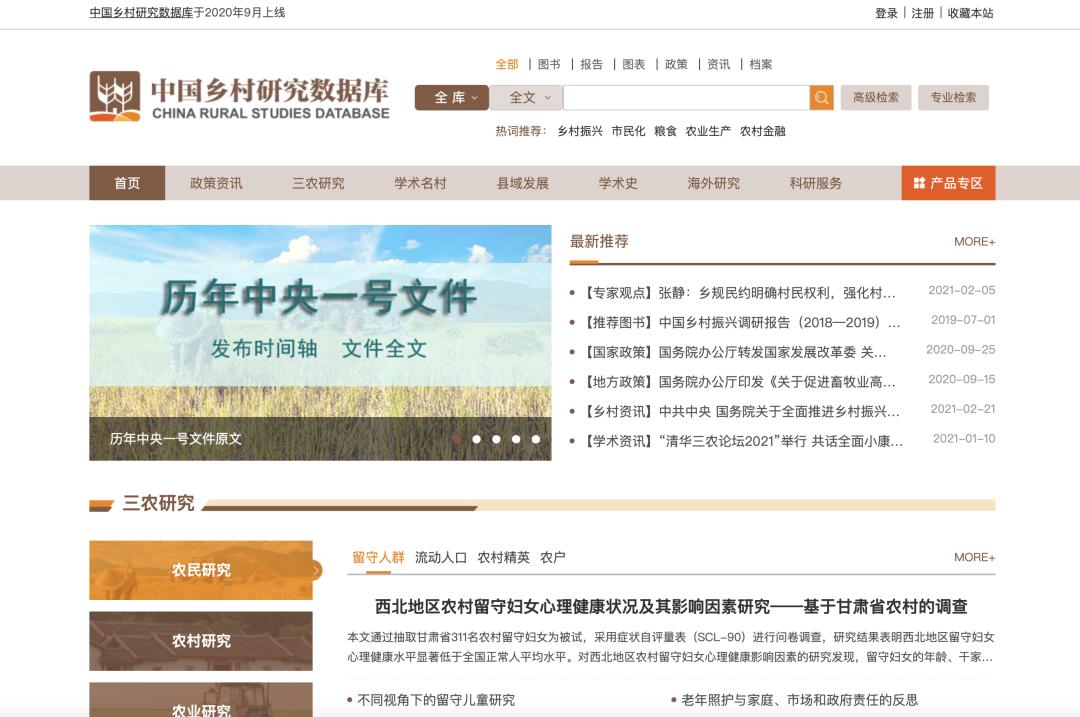The width and height of the screenshot is (1080, 717).
Task: Go to 首页 in navigation bar
Action: [x=127, y=183]
